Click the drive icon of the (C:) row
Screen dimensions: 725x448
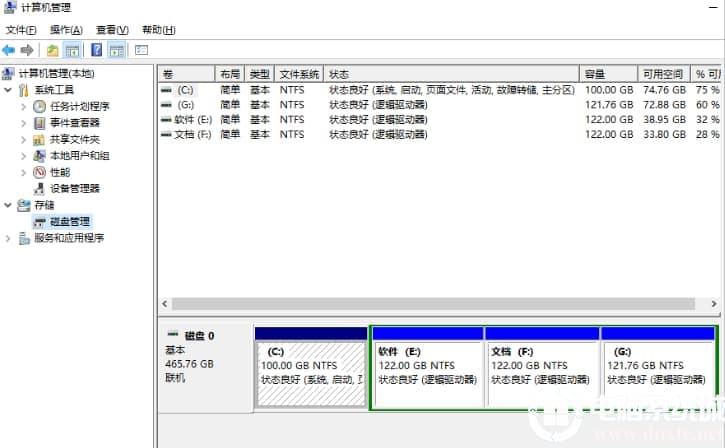(166, 90)
